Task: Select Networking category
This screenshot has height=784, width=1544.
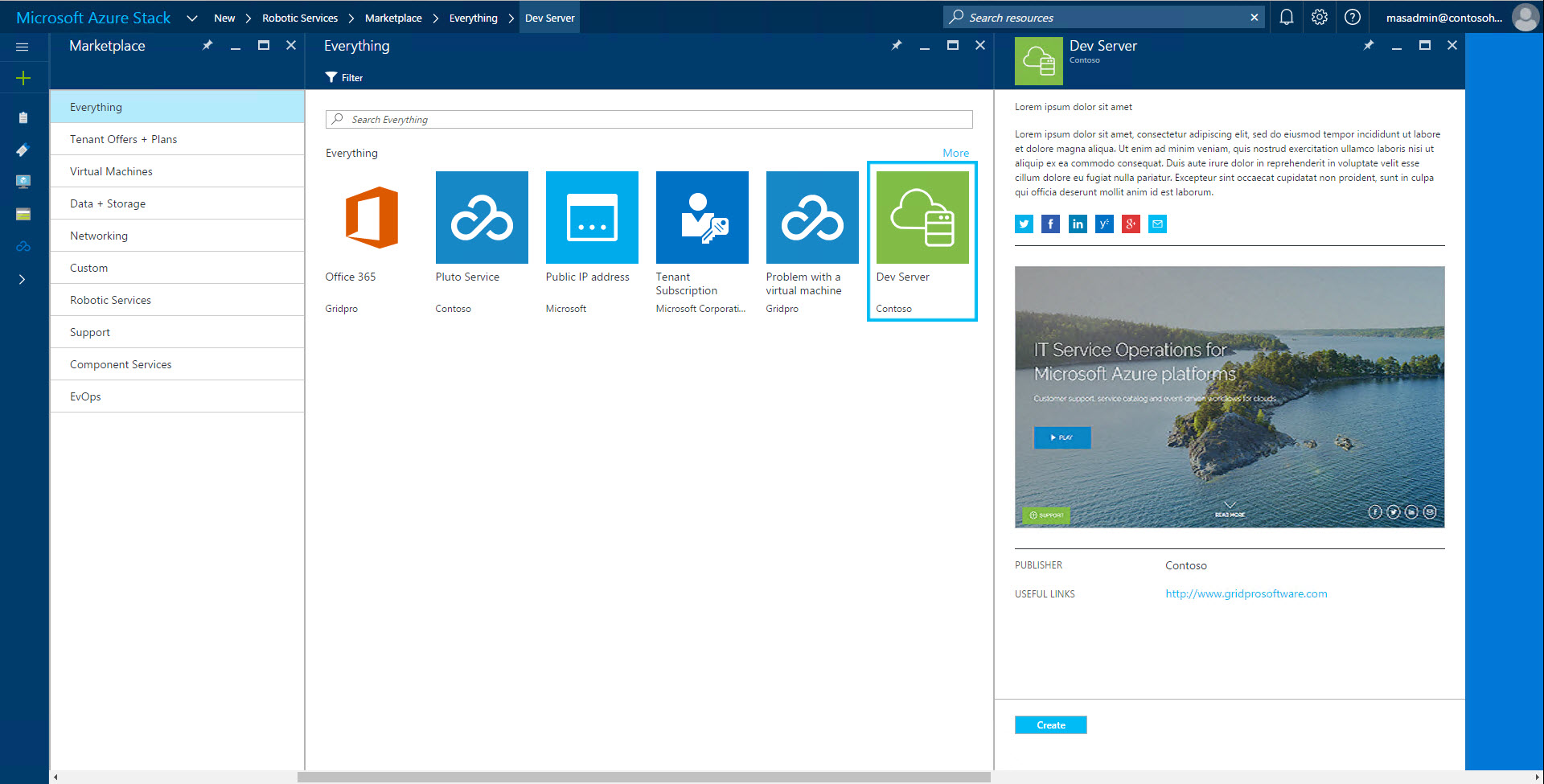Action: [x=177, y=236]
